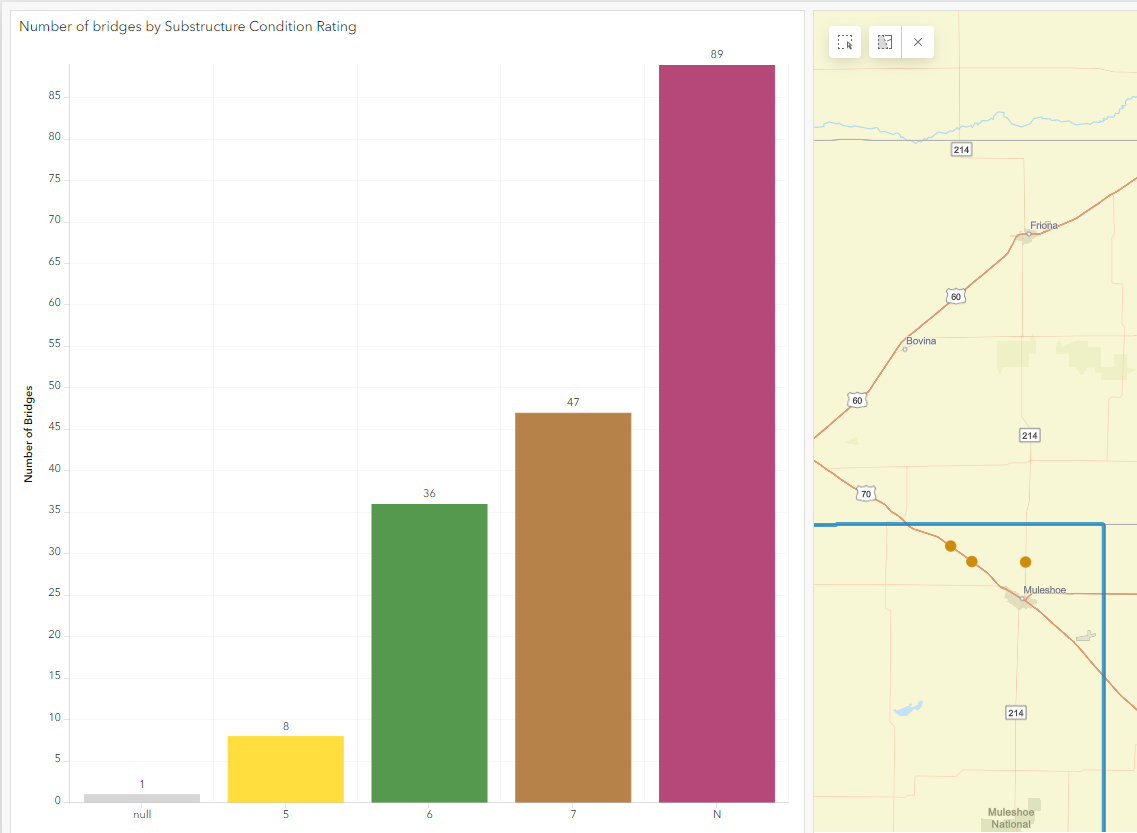
Task: Select the rectangle selection tool on the map
Action: 844,42
